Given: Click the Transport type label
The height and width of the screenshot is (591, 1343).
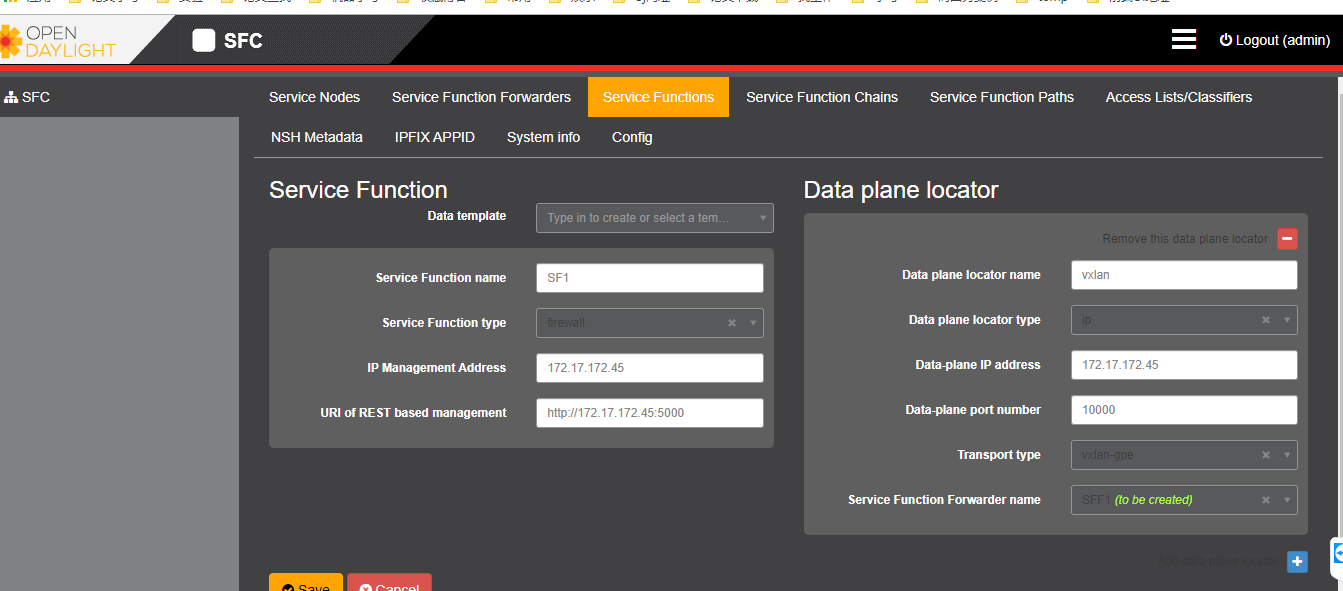Looking at the screenshot, I should [999, 455].
